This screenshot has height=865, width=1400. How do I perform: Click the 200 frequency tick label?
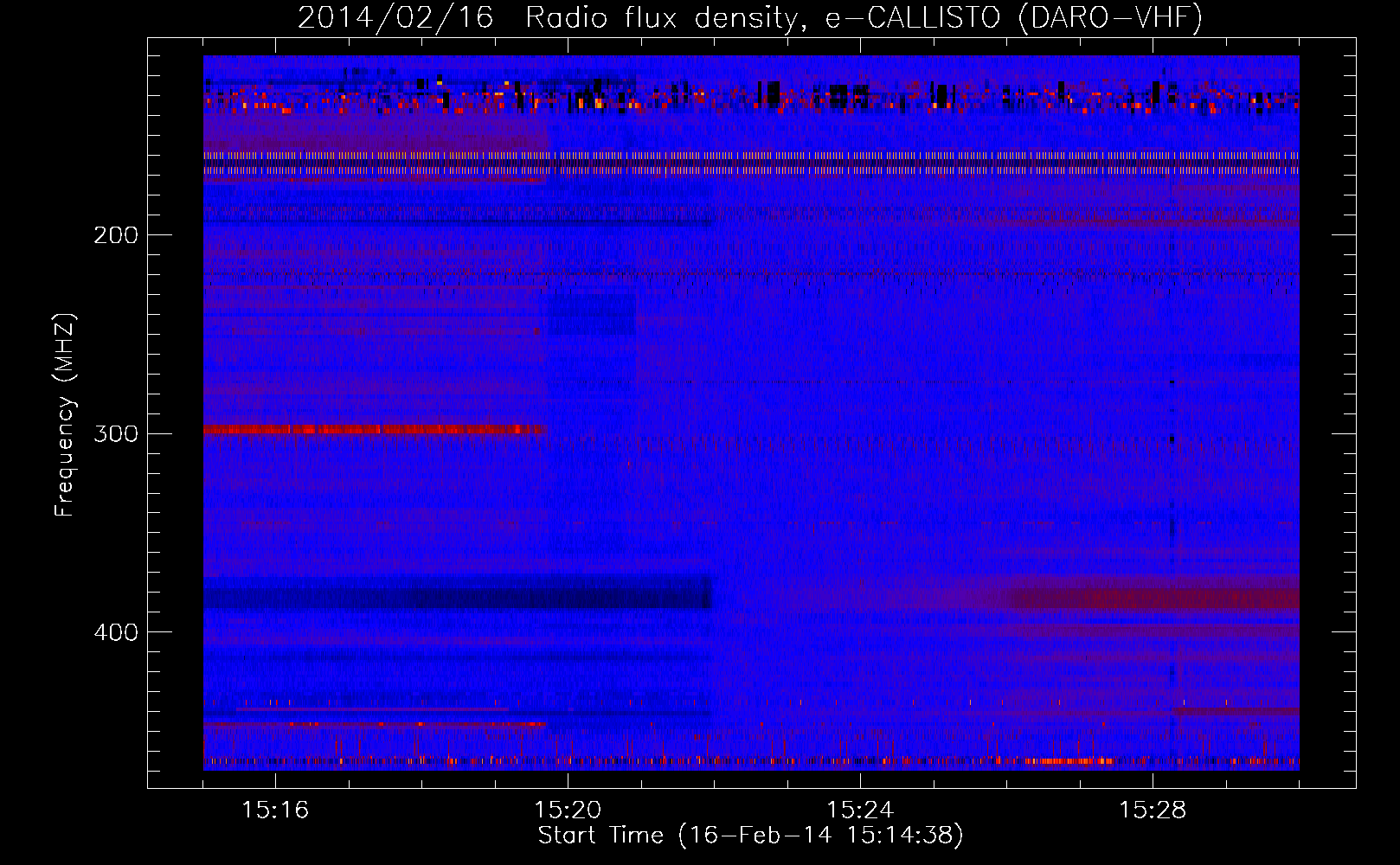116,235
